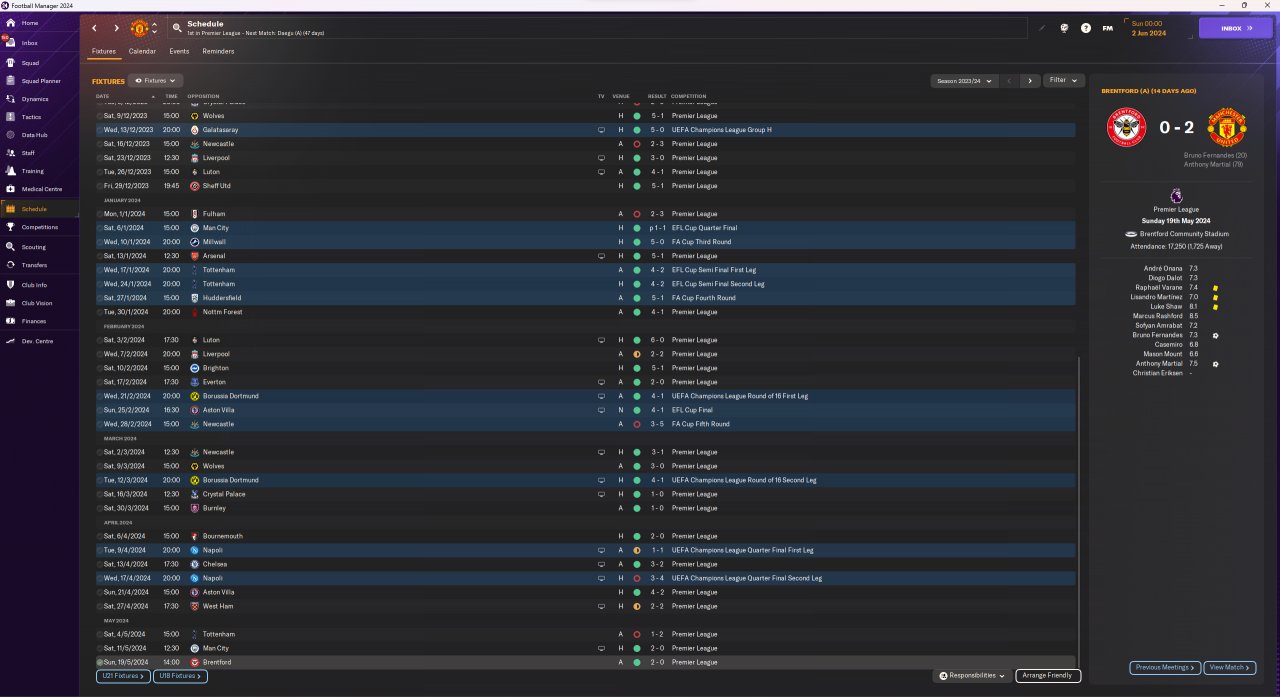The image size is (1280, 697).
Task: Click the back navigation arrow
Action: pos(95,28)
